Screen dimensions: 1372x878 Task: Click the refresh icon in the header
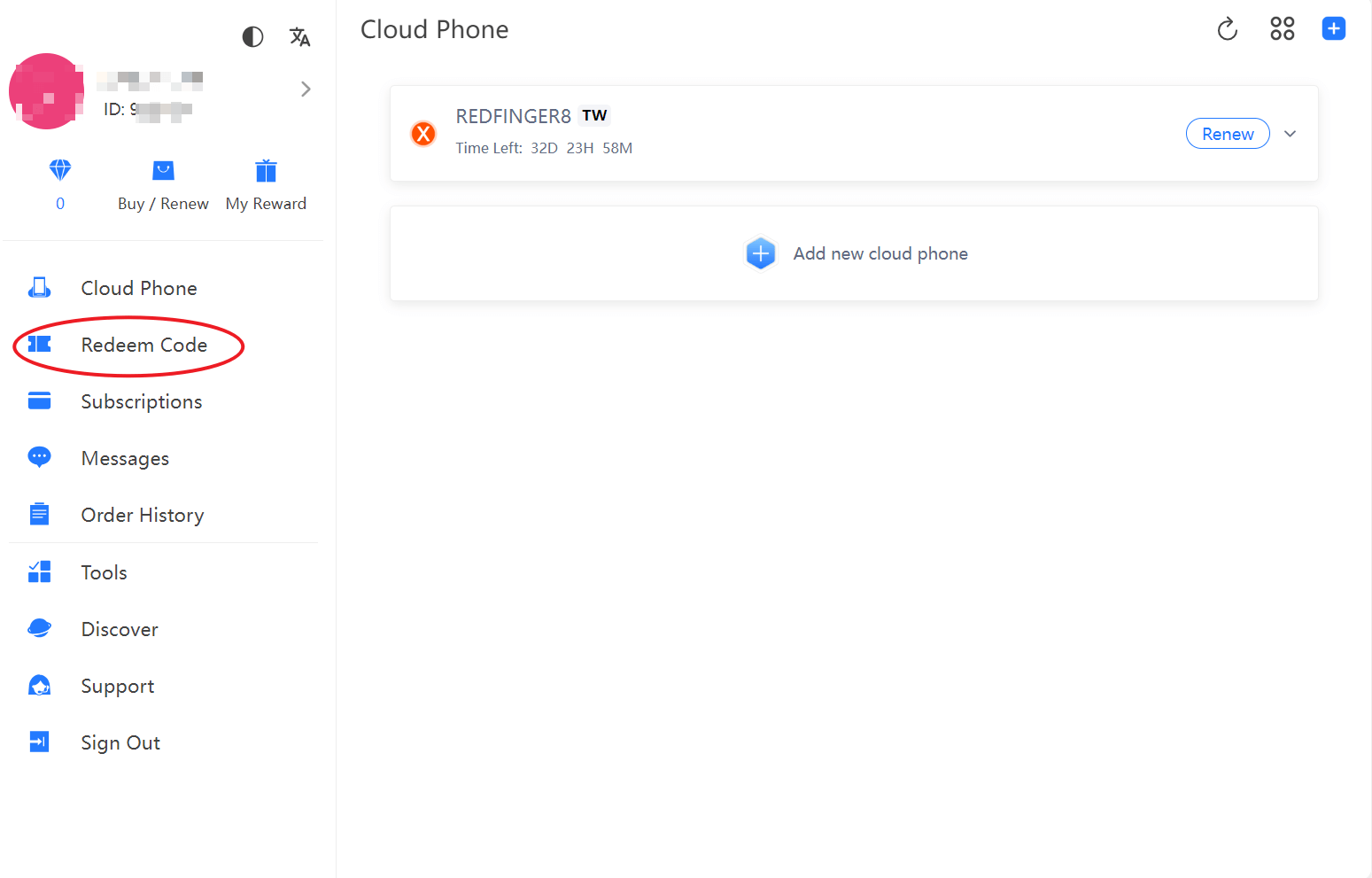(x=1227, y=29)
